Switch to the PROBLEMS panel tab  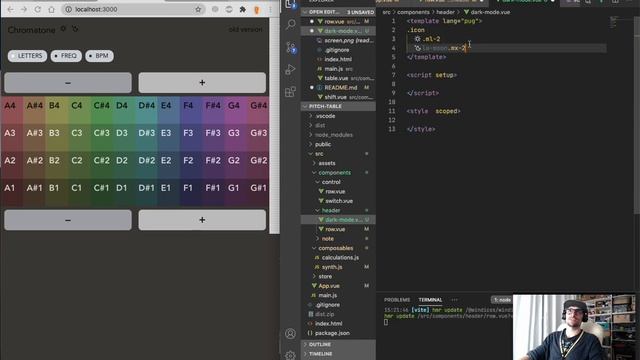click(397, 300)
